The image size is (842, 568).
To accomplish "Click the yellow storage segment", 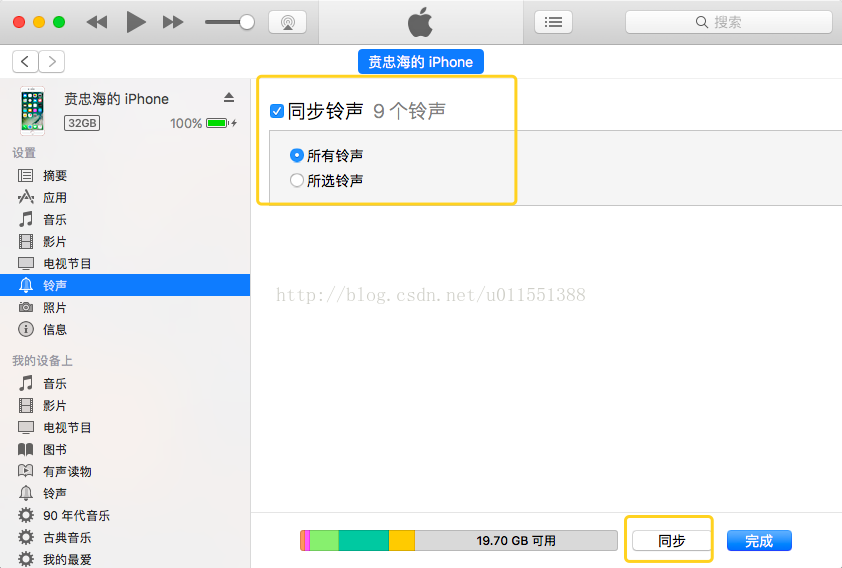I will click(x=402, y=541).
